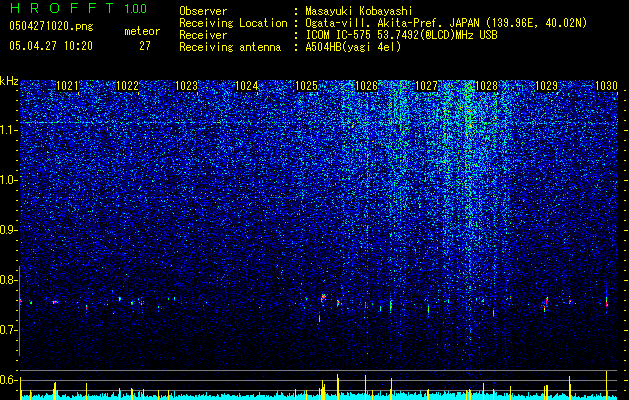This screenshot has height=400, width=629.
Task: Click the 1025 time marker
Action: [306, 86]
